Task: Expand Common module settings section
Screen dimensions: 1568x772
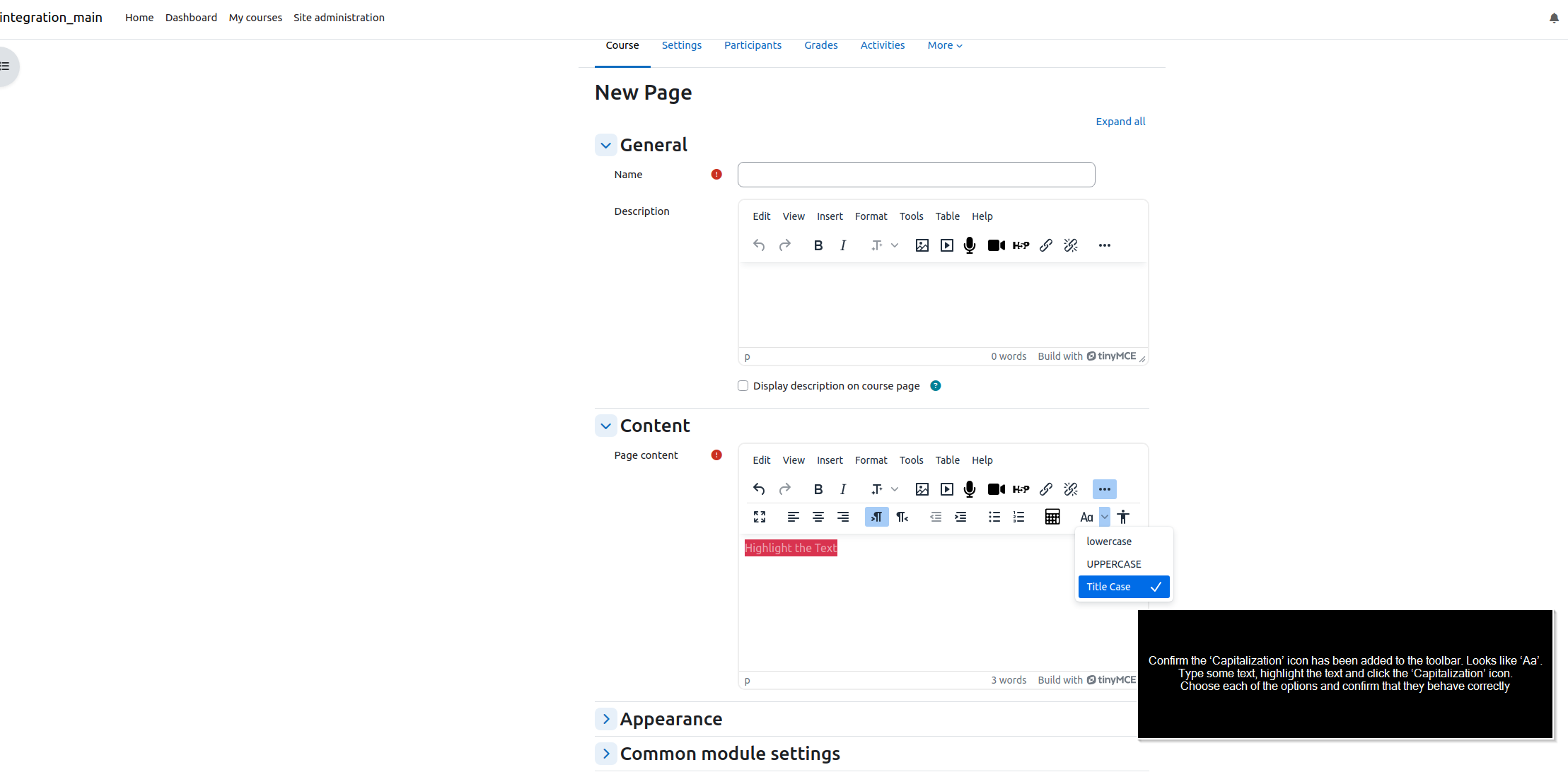Action: click(x=606, y=754)
